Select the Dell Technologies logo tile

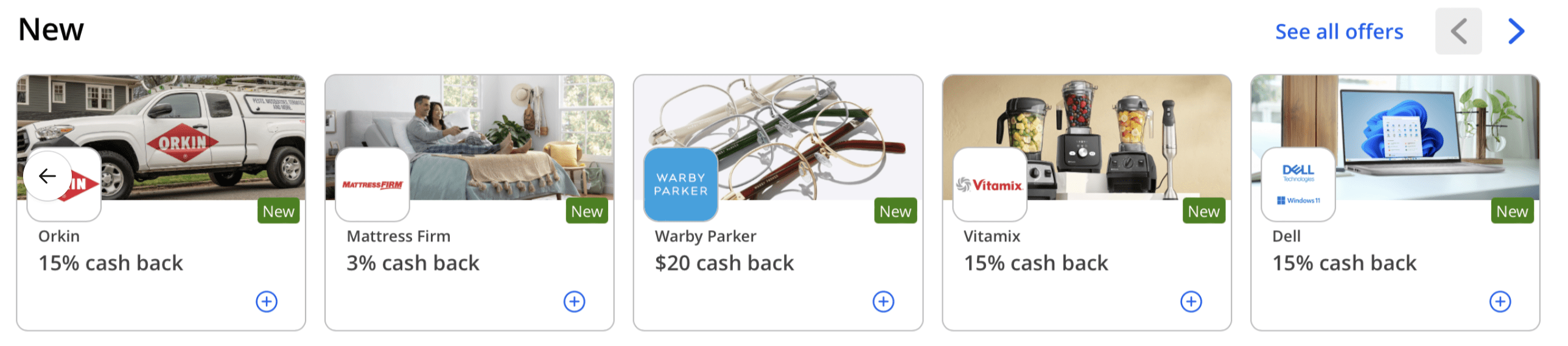(1298, 184)
